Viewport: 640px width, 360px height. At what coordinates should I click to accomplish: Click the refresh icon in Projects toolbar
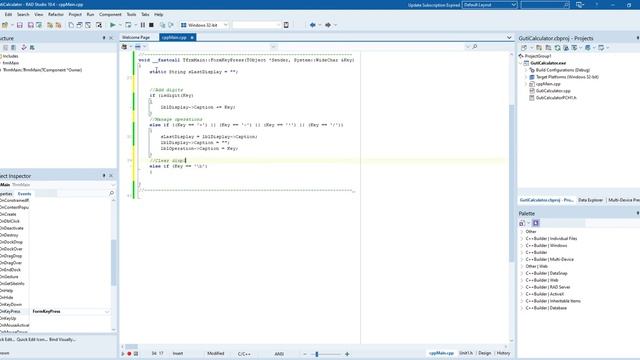557,48
